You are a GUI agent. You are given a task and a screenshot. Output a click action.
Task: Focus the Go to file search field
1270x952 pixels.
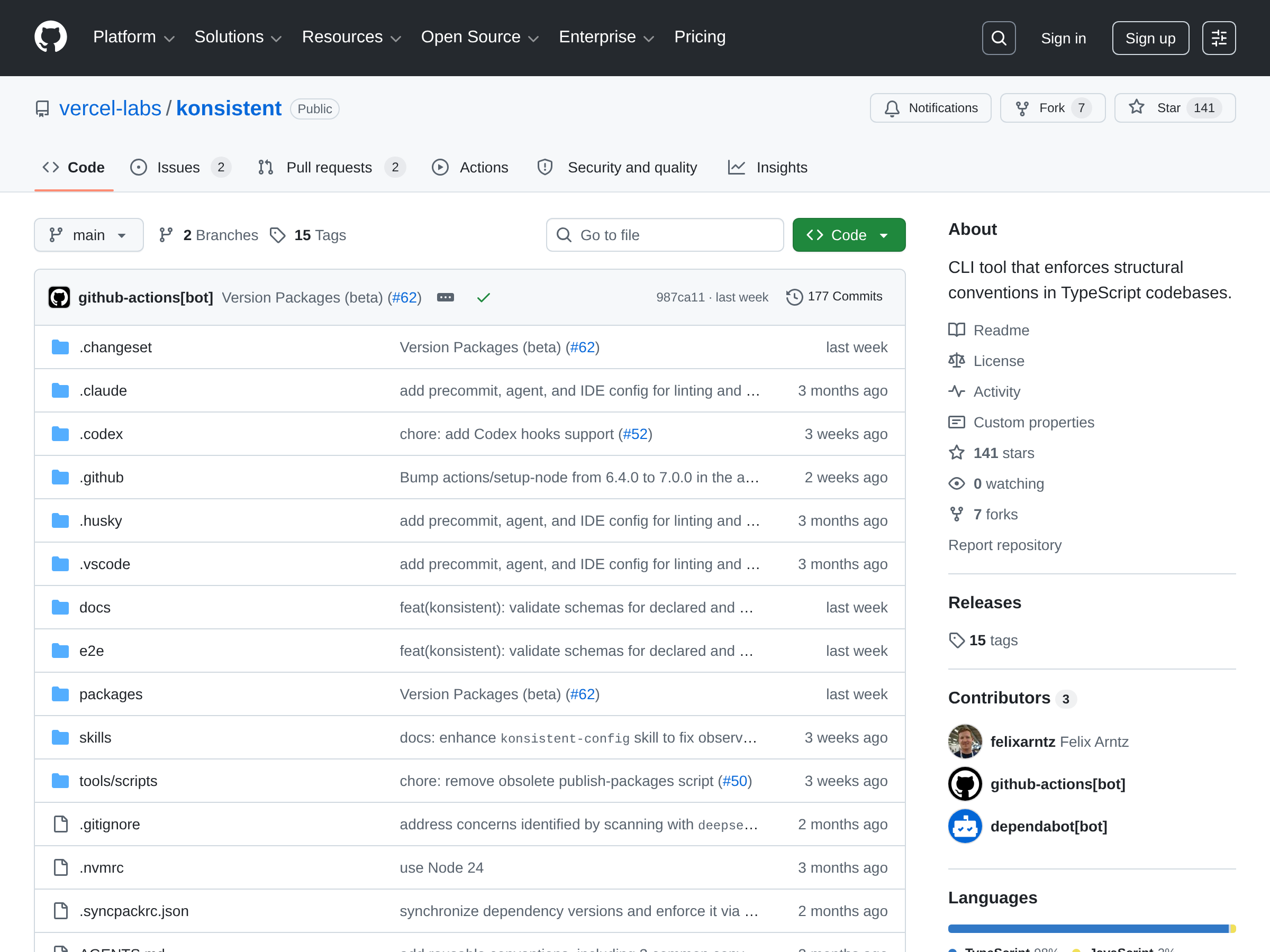(665, 235)
